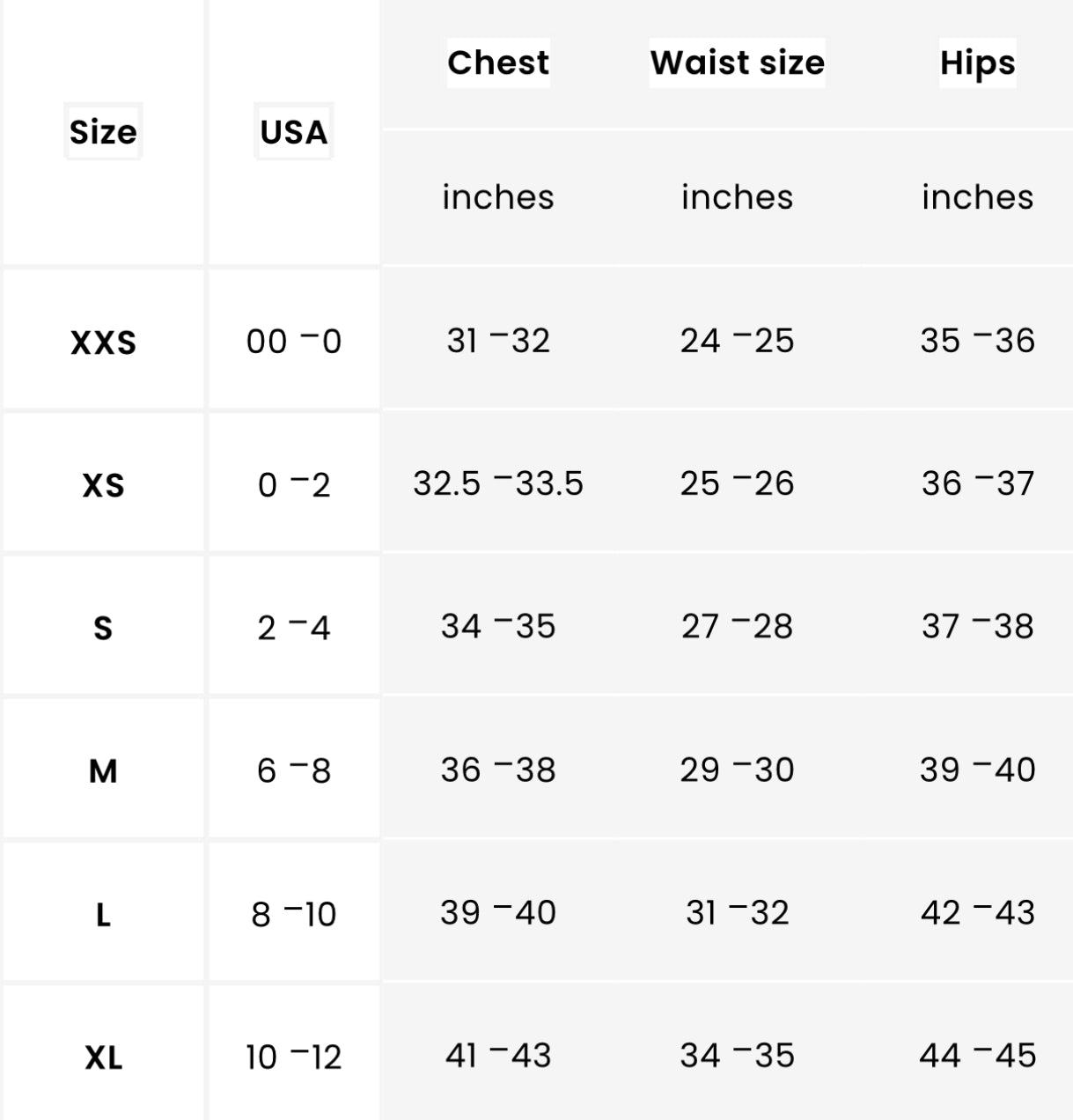Select the XXS size row label

(x=103, y=342)
